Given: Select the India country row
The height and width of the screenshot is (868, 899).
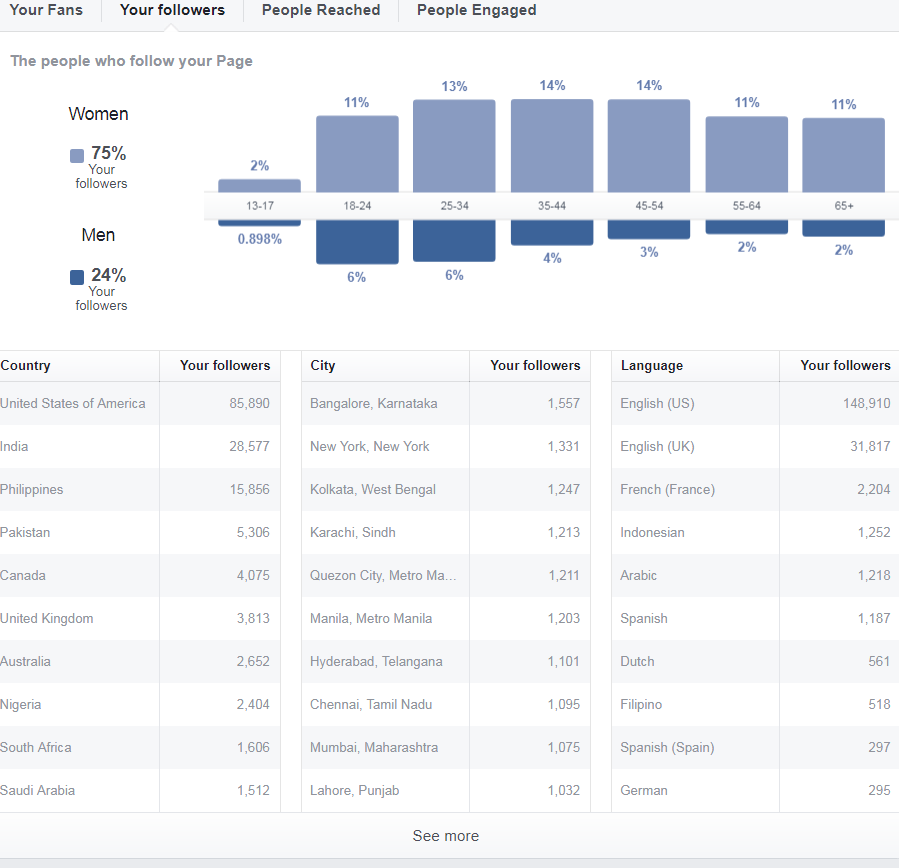Looking at the screenshot, I should click(140, 447).
